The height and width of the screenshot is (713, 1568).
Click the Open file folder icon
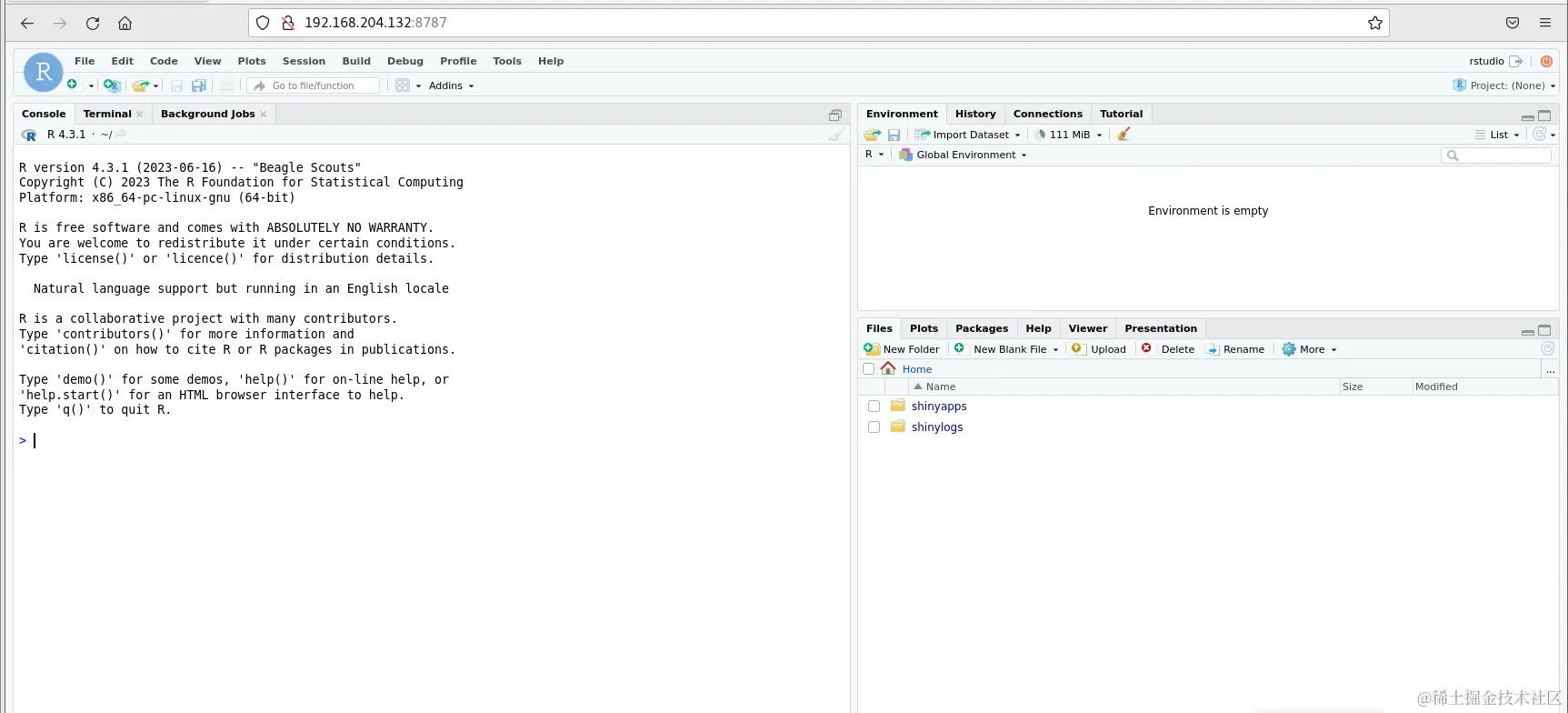pos(140,85)
